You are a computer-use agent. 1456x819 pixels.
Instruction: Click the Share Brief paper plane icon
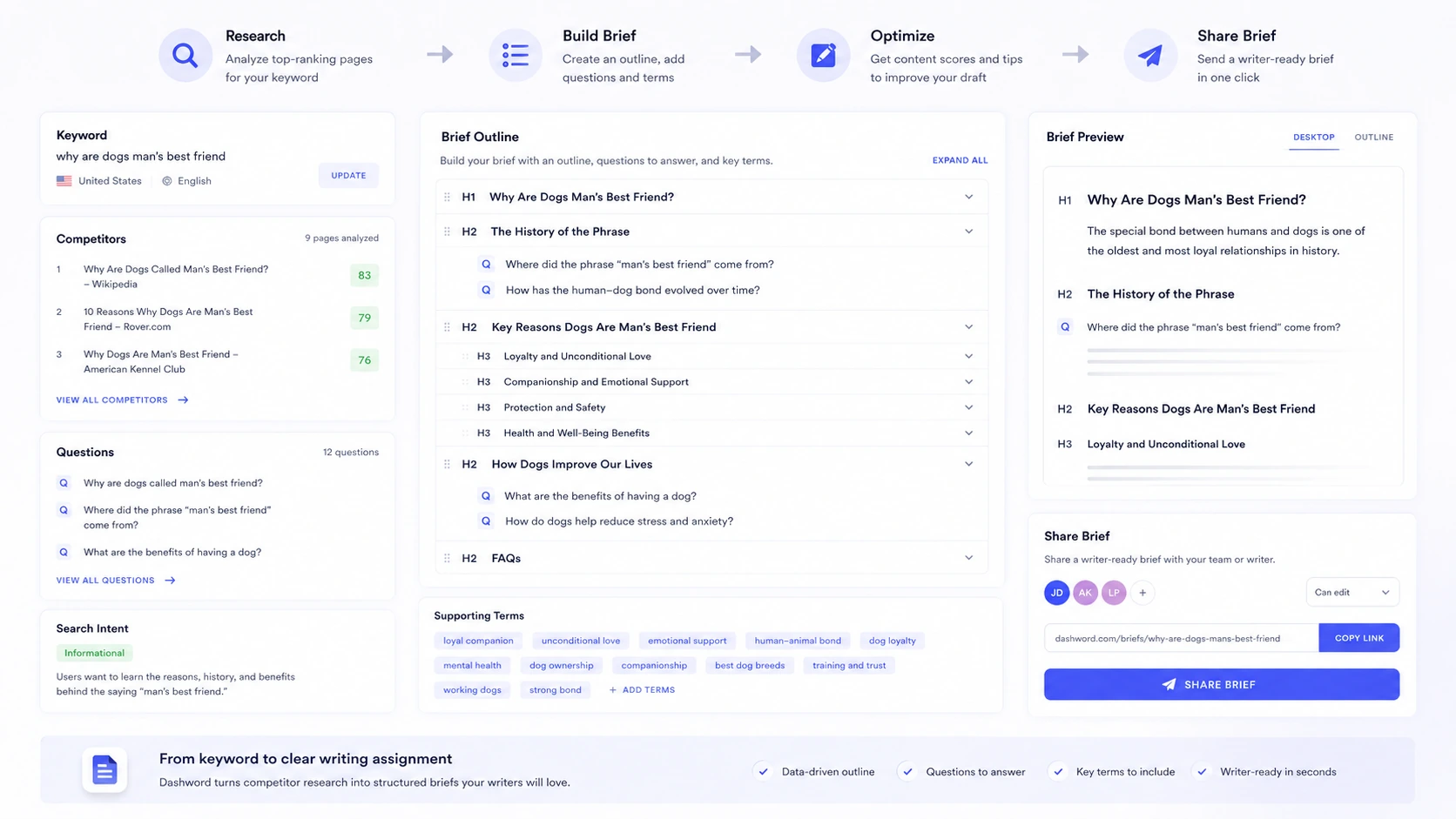point(1149,55)
